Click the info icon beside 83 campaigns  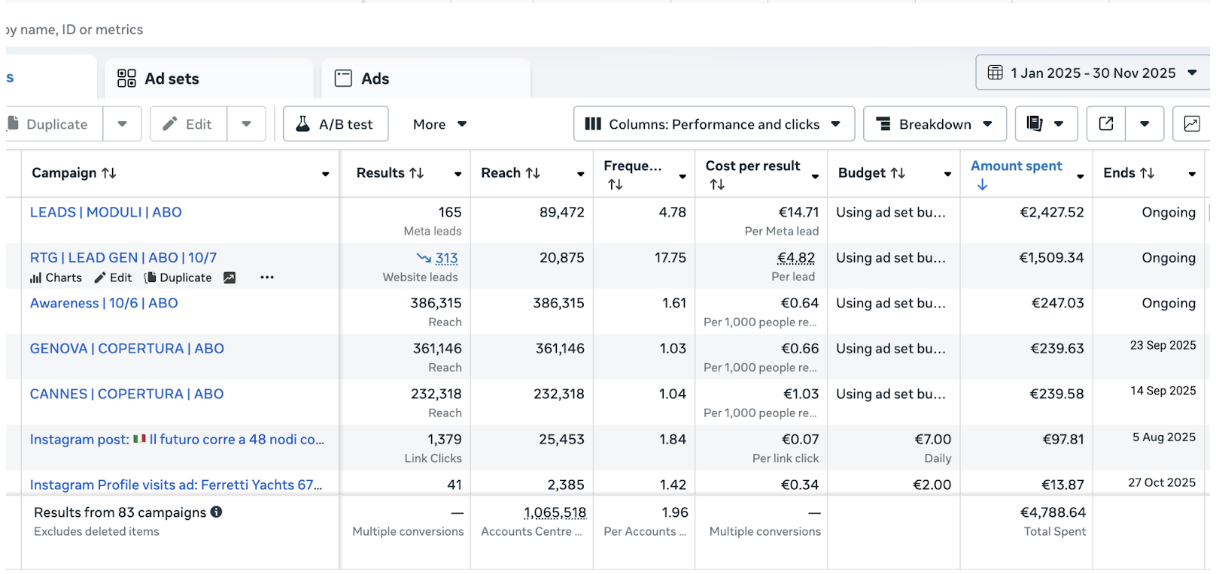pos(216,512)
